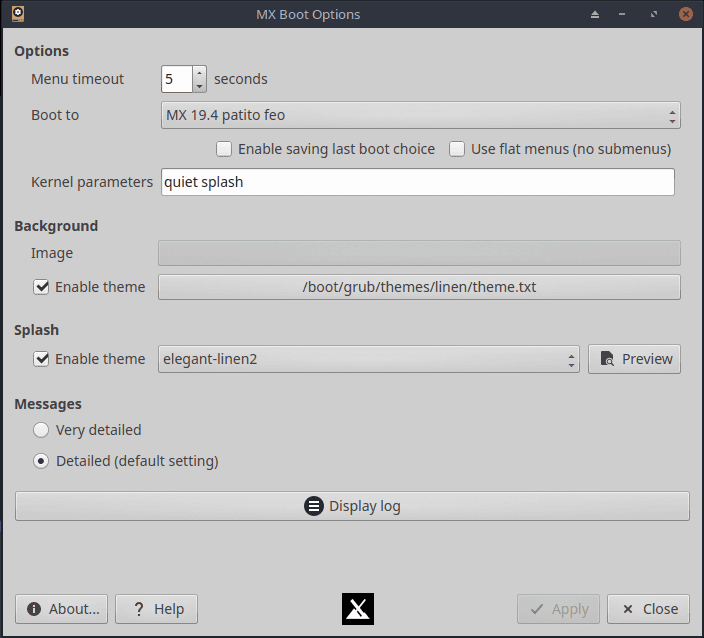The image size is (704, 638).
Task: Click the keep-above arrow icon in title bar
Action: tap(595, 14)
